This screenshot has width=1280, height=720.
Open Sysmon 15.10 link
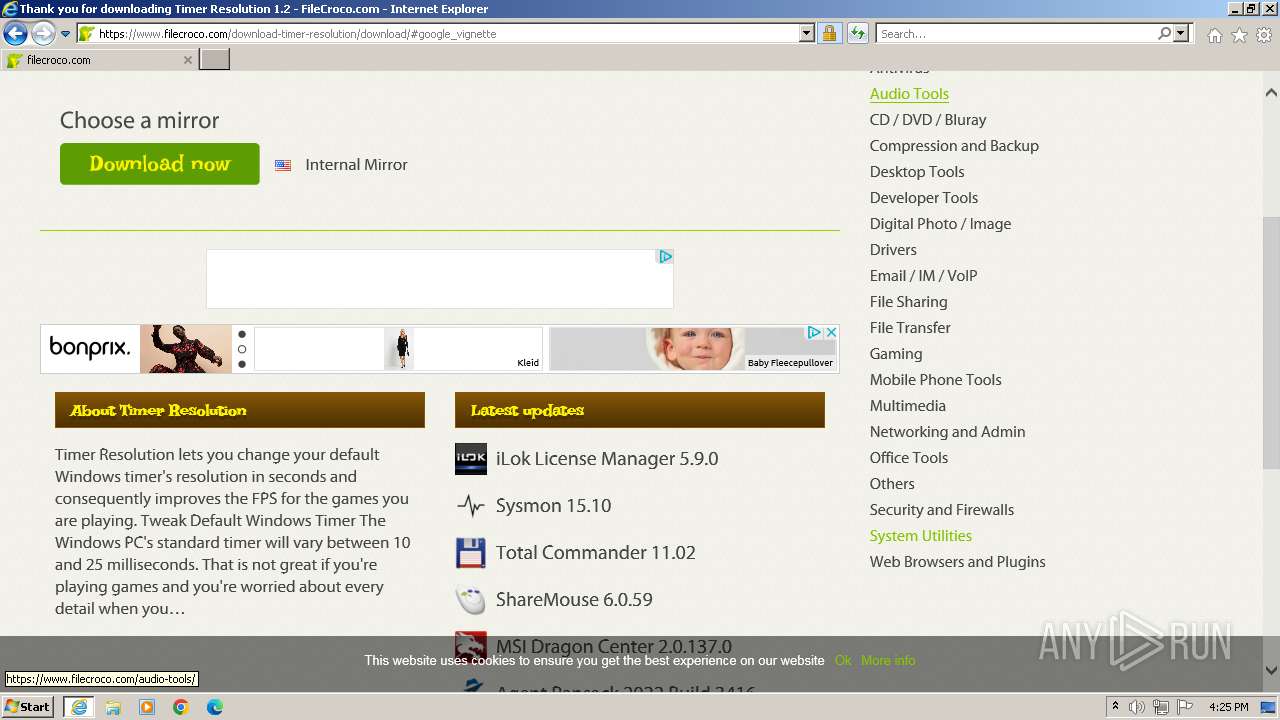(553, 506)
